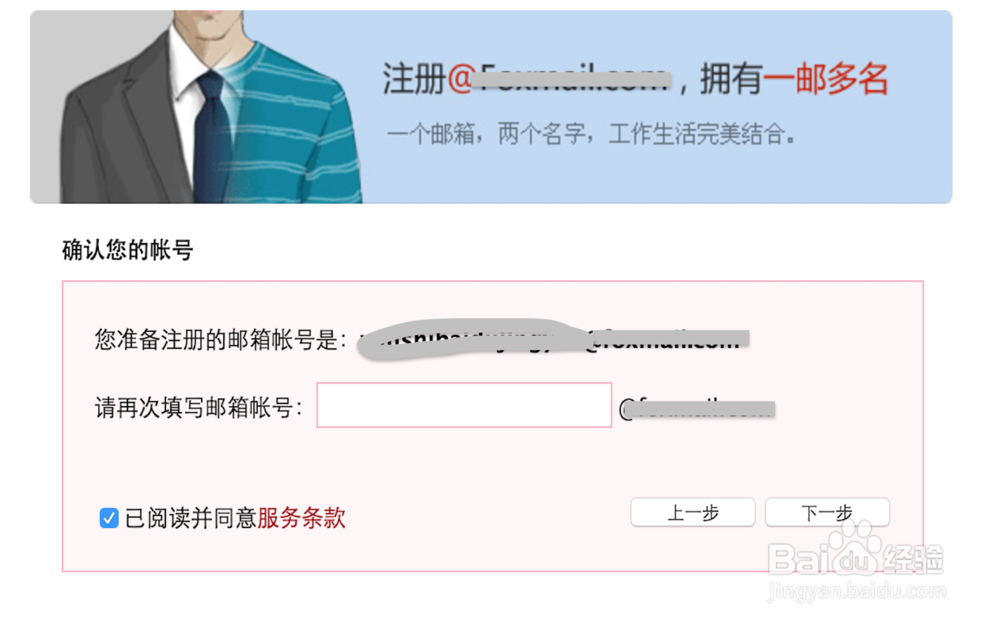The image size is (1000, 625).
Task: Click the 确认您的帐号 heading
Action: 128,250
